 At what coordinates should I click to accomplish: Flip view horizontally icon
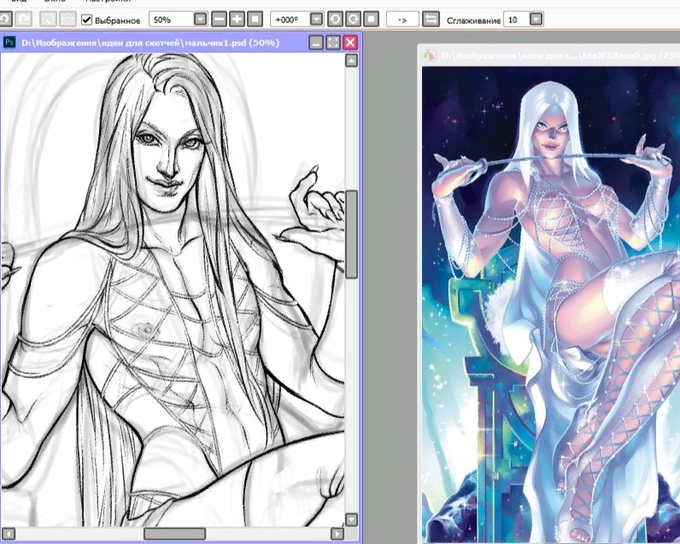(431, 20)
